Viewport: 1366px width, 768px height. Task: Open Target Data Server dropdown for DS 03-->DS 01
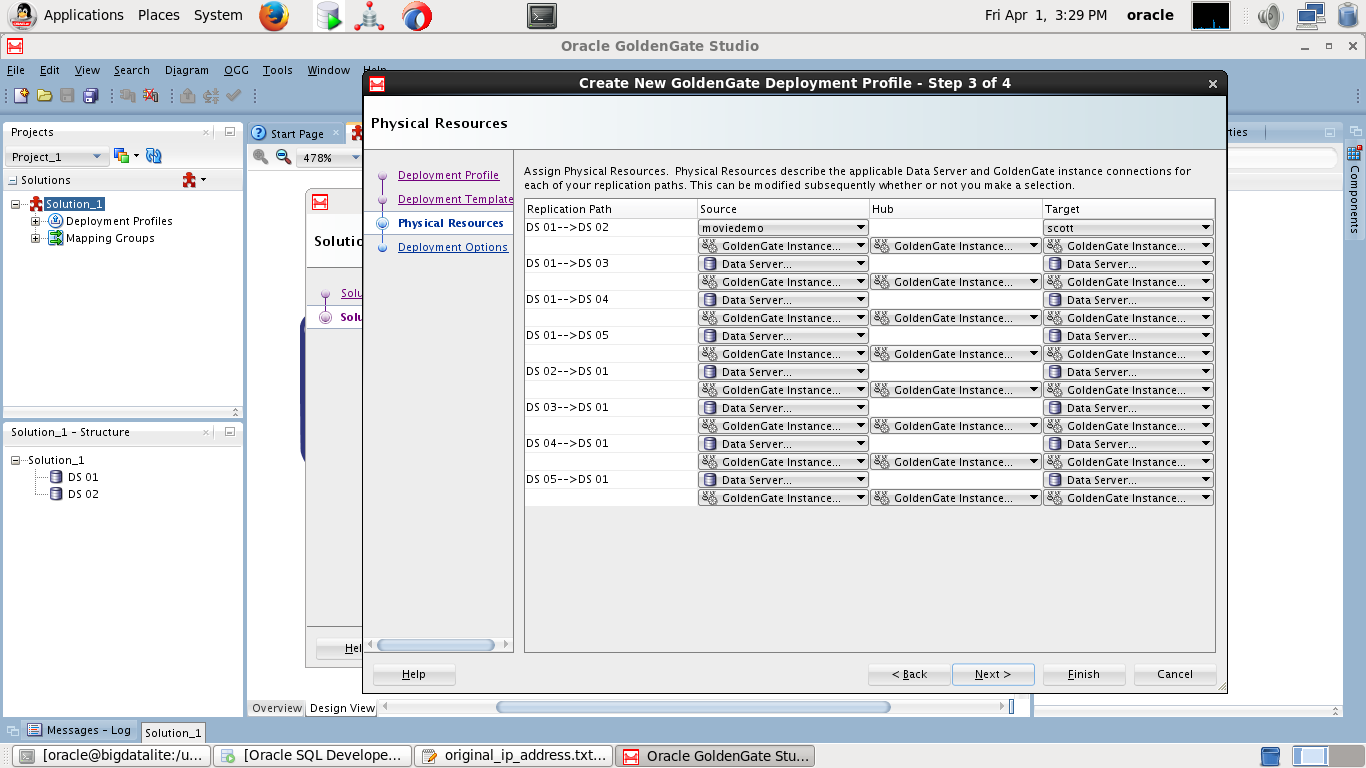click(x=1128, y=408)
